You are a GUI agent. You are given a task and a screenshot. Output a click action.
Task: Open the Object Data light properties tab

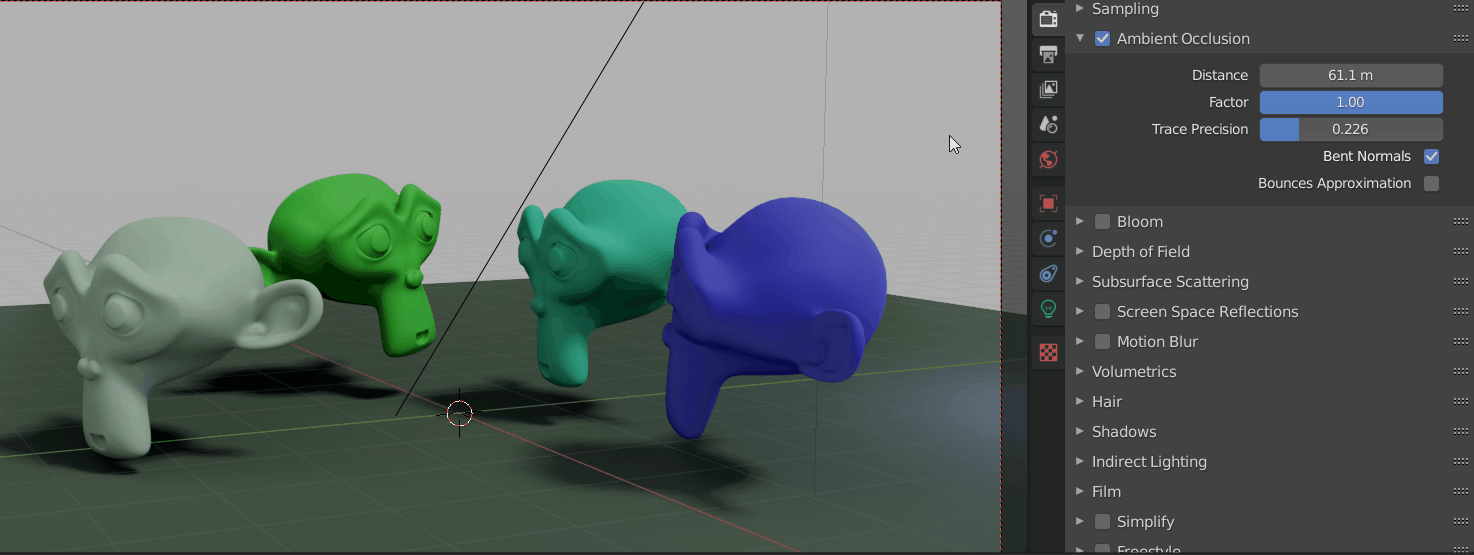click(1048, 309)
